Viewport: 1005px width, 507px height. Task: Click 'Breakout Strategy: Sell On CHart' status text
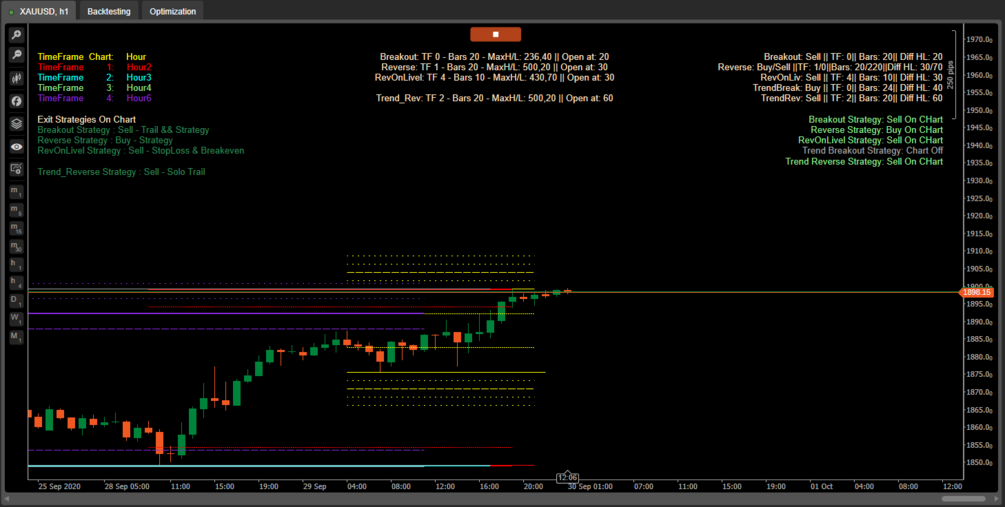876,119
